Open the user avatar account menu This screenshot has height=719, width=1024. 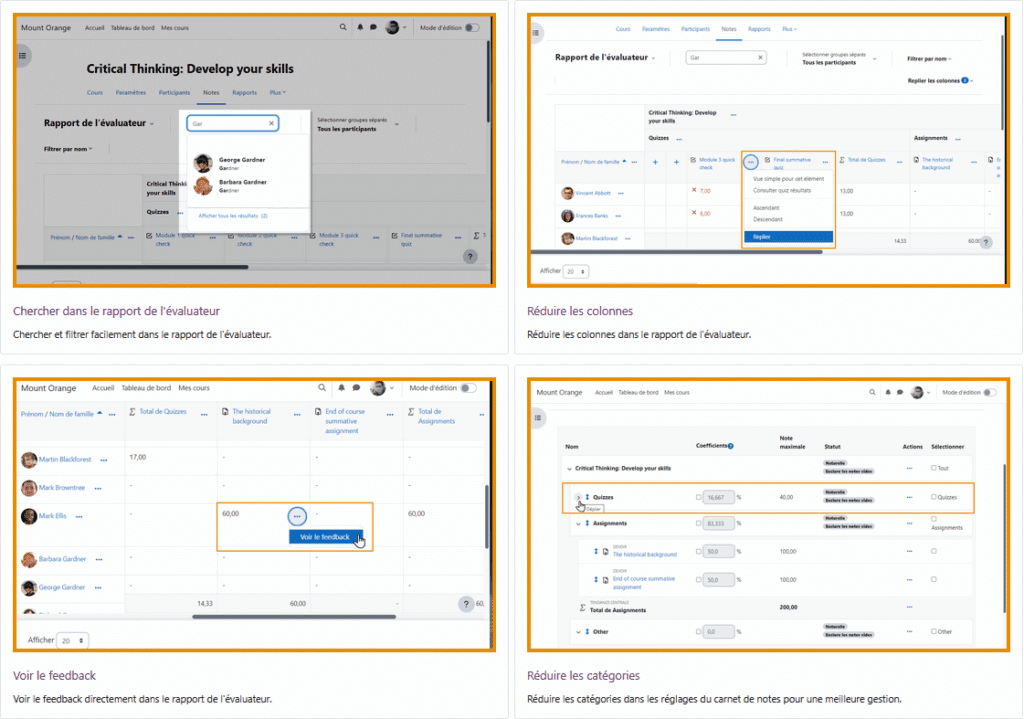pos(392,27)
